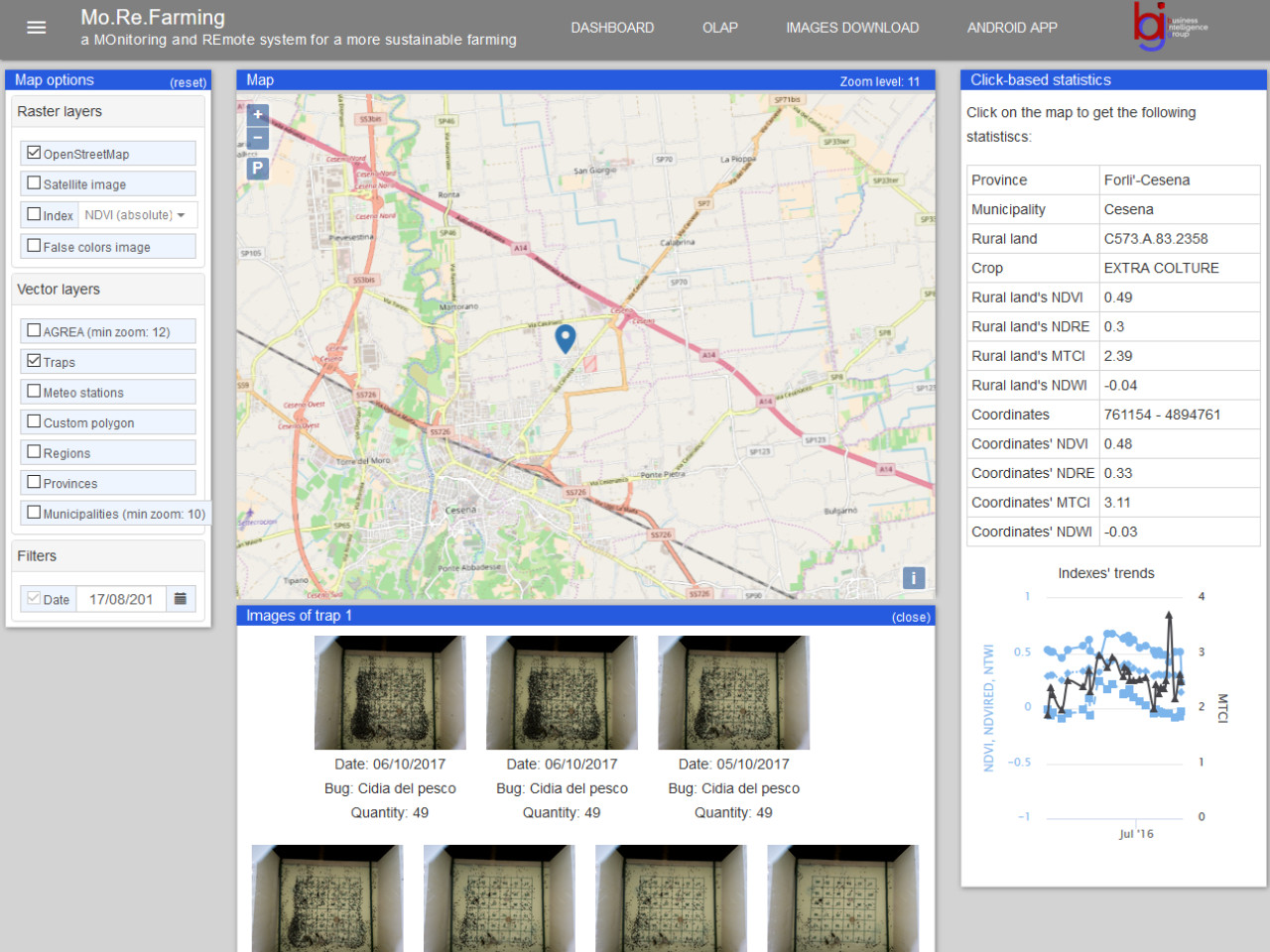Click Mo.Re.Farming site title
Image resolution: width=1270 pixels, height=952 pixels.
[153, 18]
